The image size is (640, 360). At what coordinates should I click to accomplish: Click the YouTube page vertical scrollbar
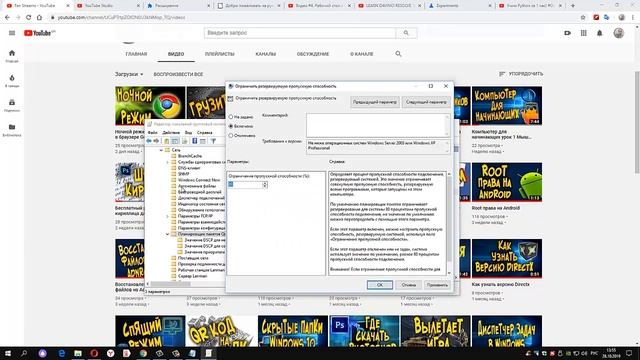(637, 122)
